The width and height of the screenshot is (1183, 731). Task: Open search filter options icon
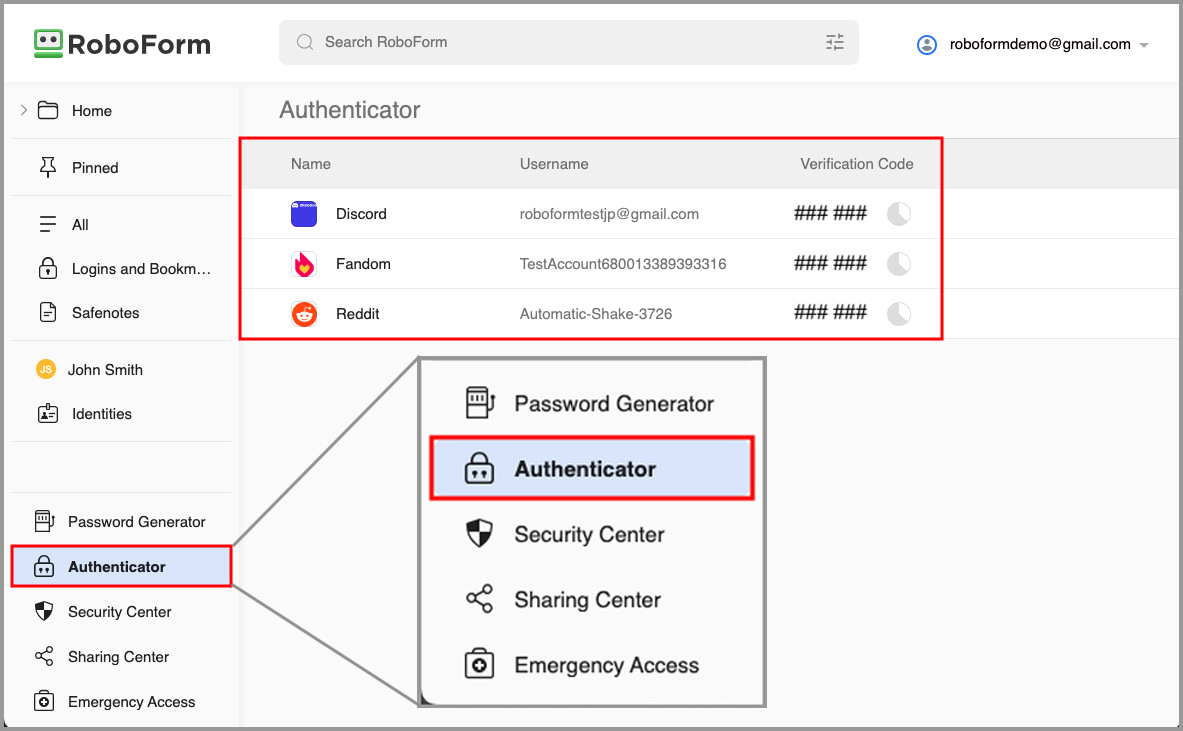tap(834, 42)
